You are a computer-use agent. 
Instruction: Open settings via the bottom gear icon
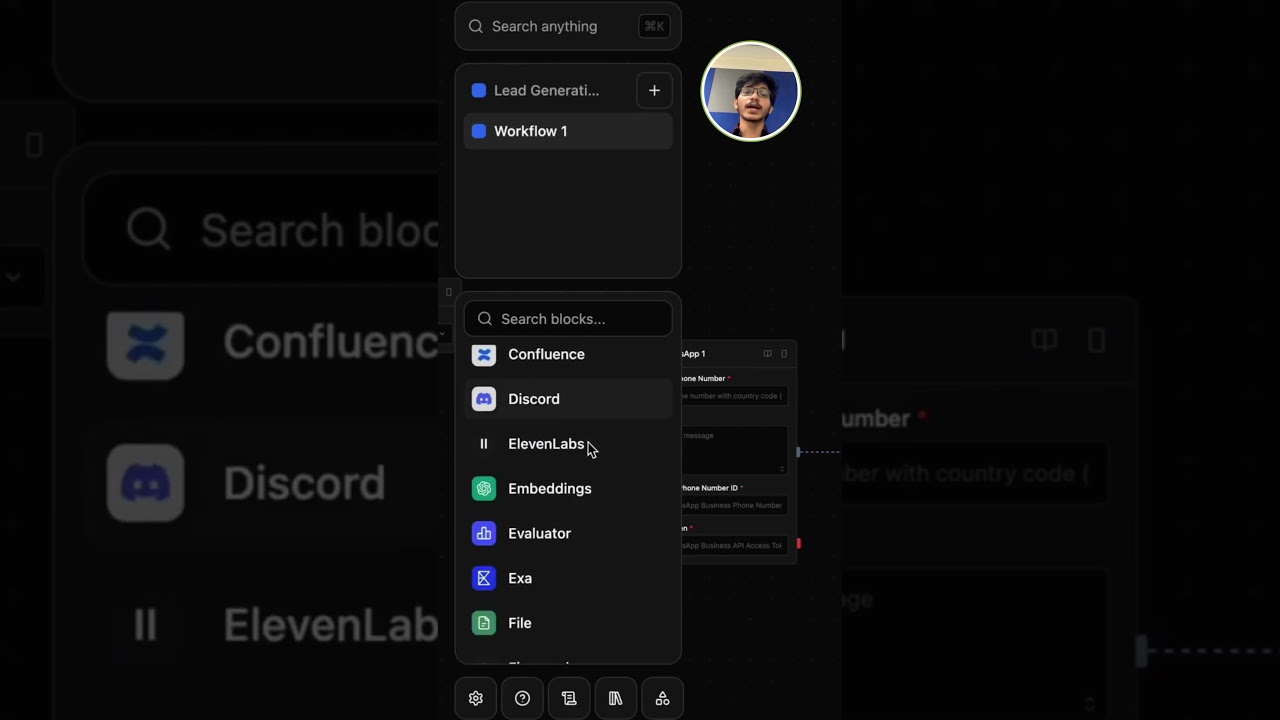pos(476,699)
